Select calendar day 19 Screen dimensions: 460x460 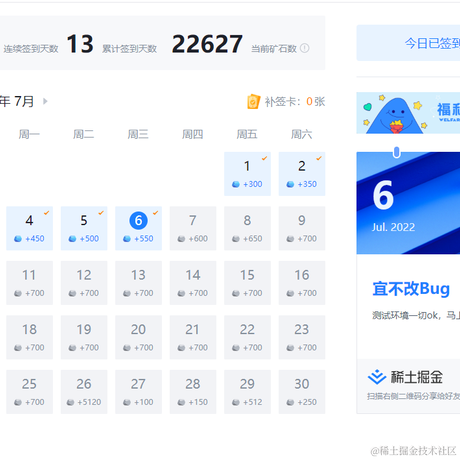pos(84,337)
